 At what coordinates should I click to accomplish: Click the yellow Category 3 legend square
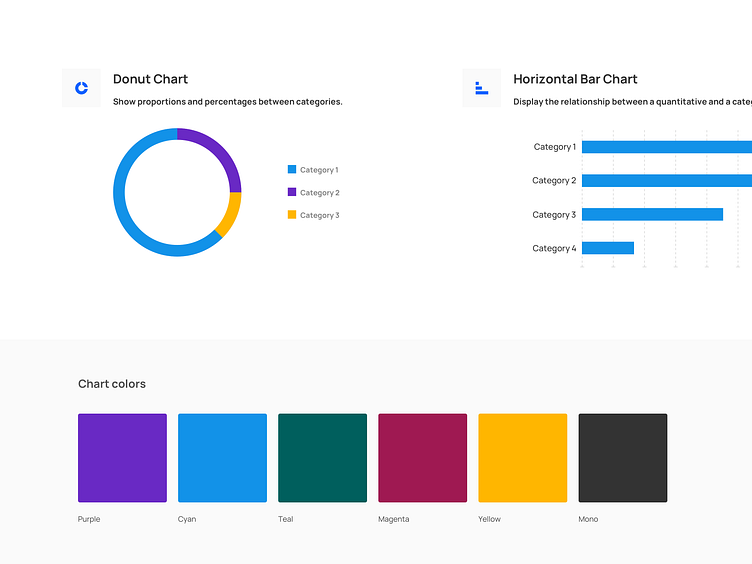click(x=292, y=215)
